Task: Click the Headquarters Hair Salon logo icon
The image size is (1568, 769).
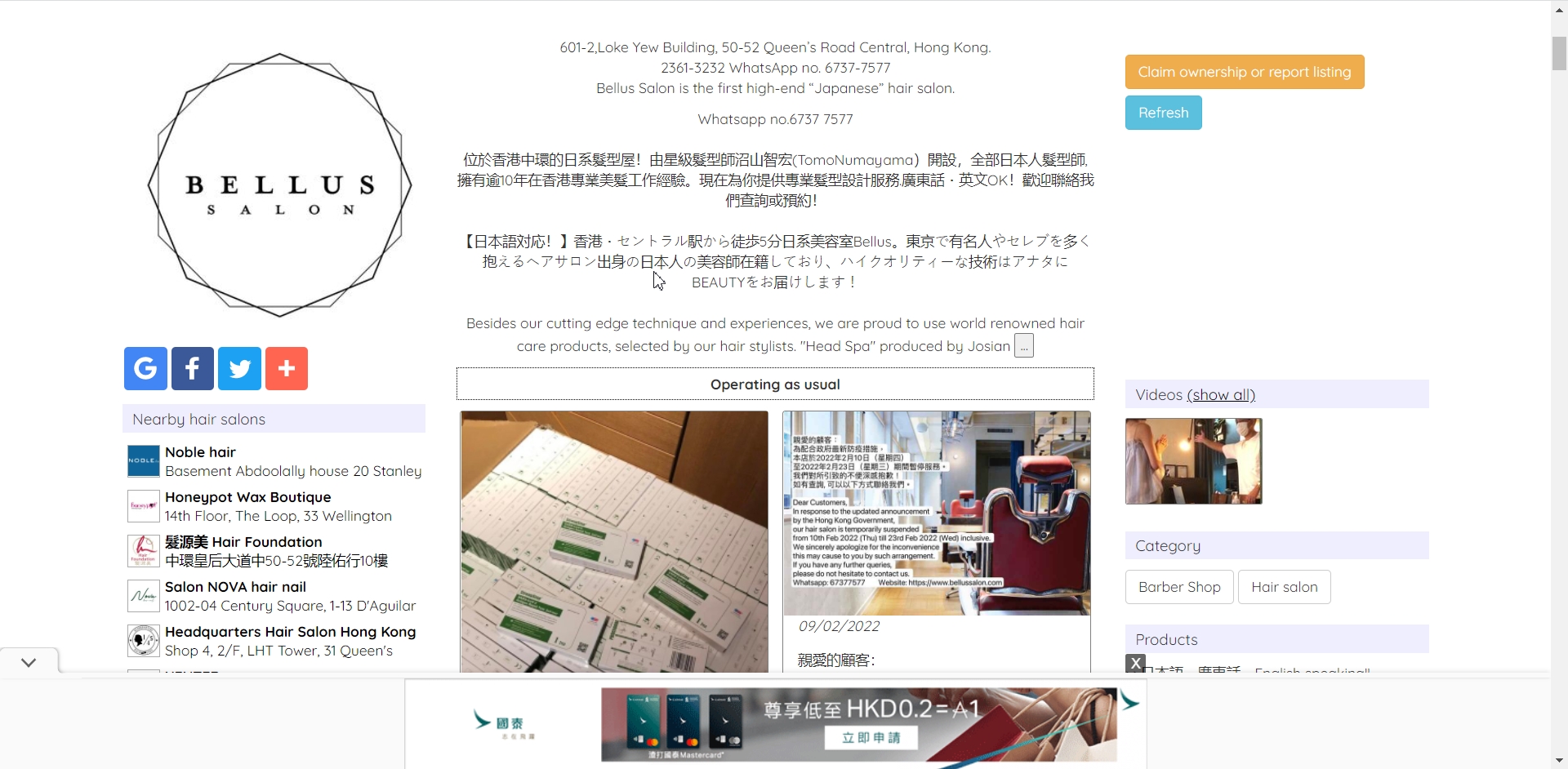Action: pos(144,641)
